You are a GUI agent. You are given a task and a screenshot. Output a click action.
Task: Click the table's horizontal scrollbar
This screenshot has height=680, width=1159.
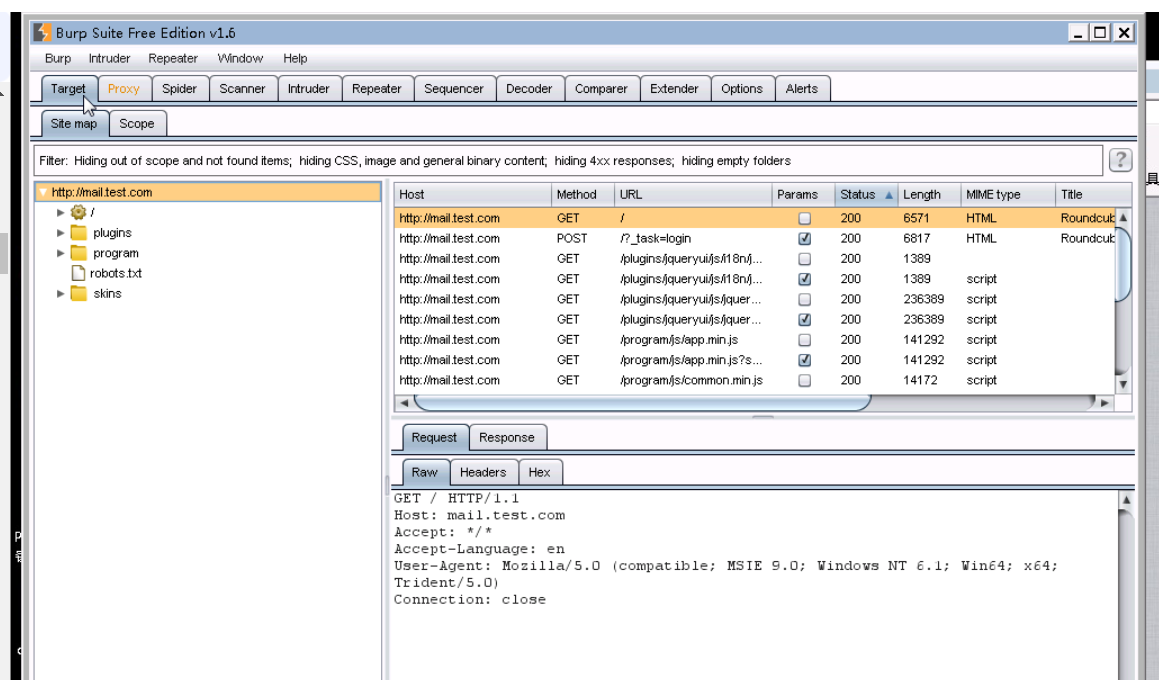[x=640, y=402]
